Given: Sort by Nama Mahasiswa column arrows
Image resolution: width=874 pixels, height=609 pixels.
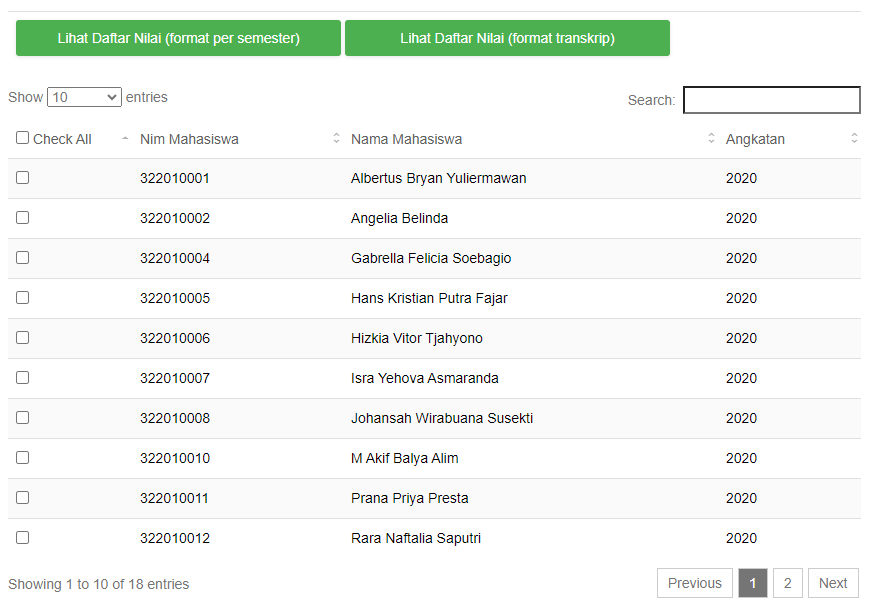Looking at the screenshot, I should [711, 138].
